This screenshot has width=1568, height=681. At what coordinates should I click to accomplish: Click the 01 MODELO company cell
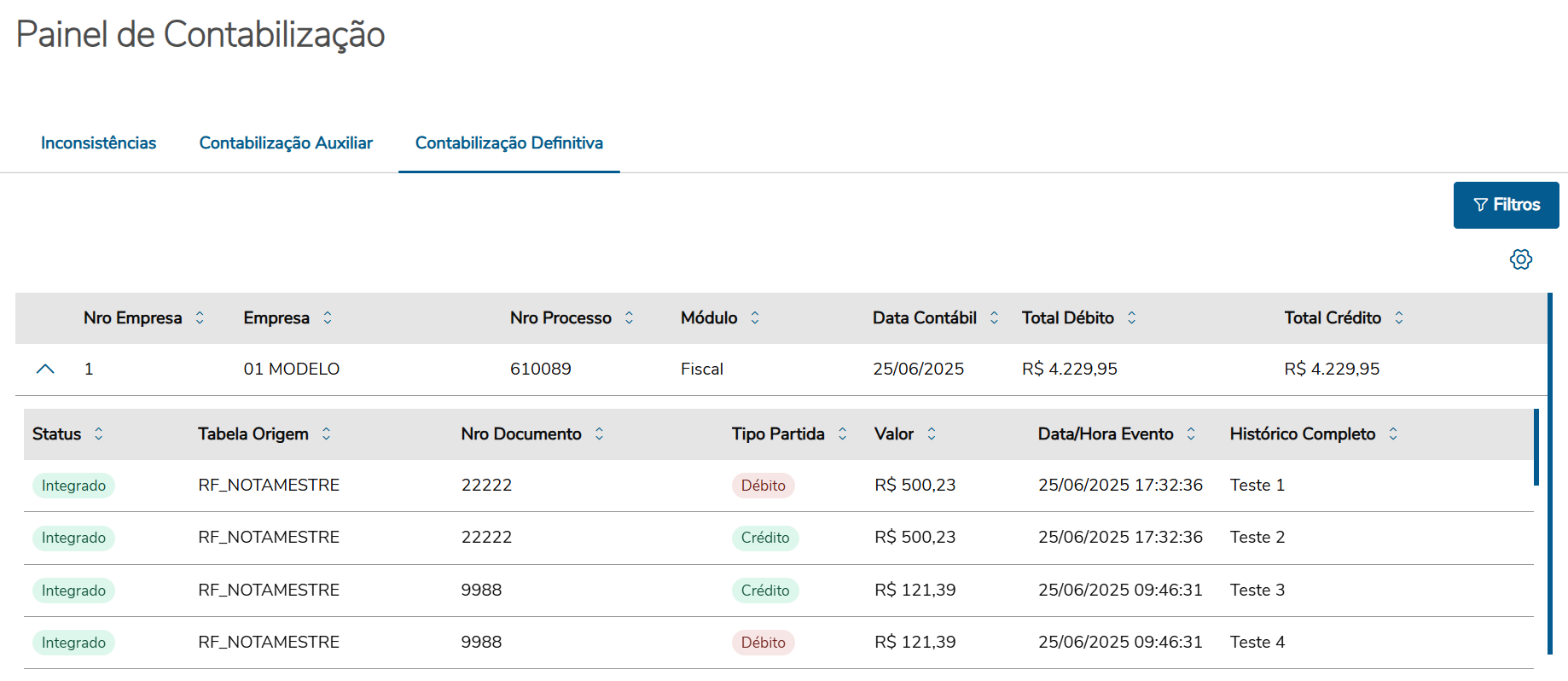click(292, 369)
